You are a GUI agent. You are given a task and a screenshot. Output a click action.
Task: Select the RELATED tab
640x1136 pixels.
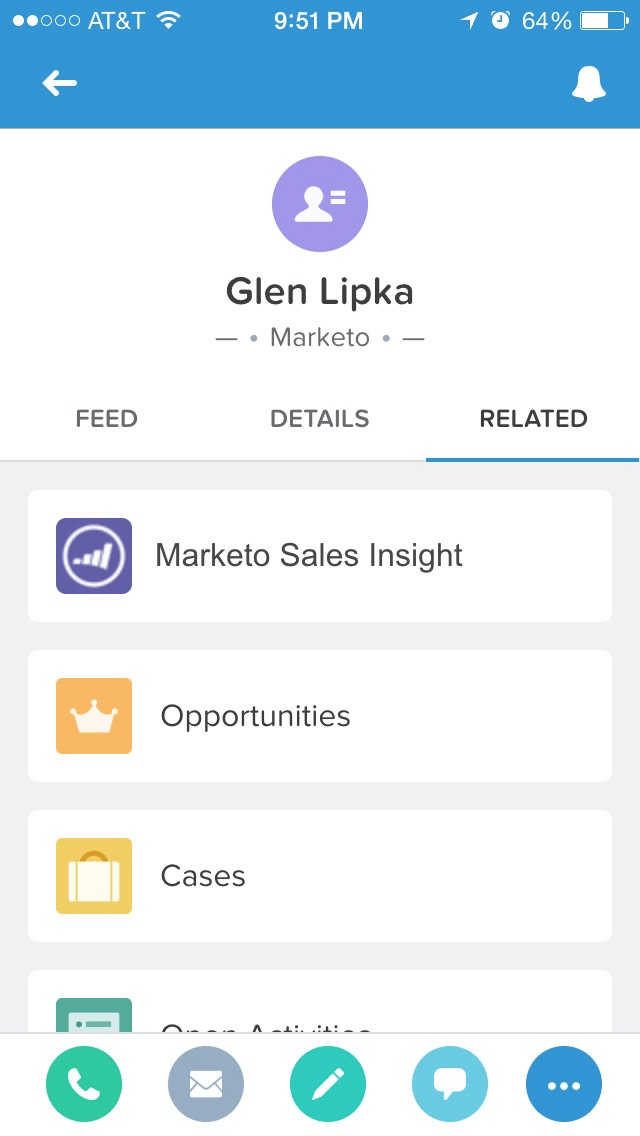(533, 419)
